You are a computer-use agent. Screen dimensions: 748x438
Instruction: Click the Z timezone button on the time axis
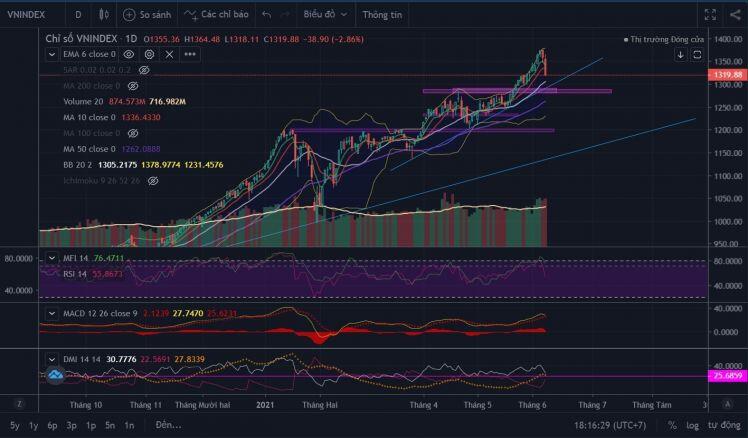19,404
